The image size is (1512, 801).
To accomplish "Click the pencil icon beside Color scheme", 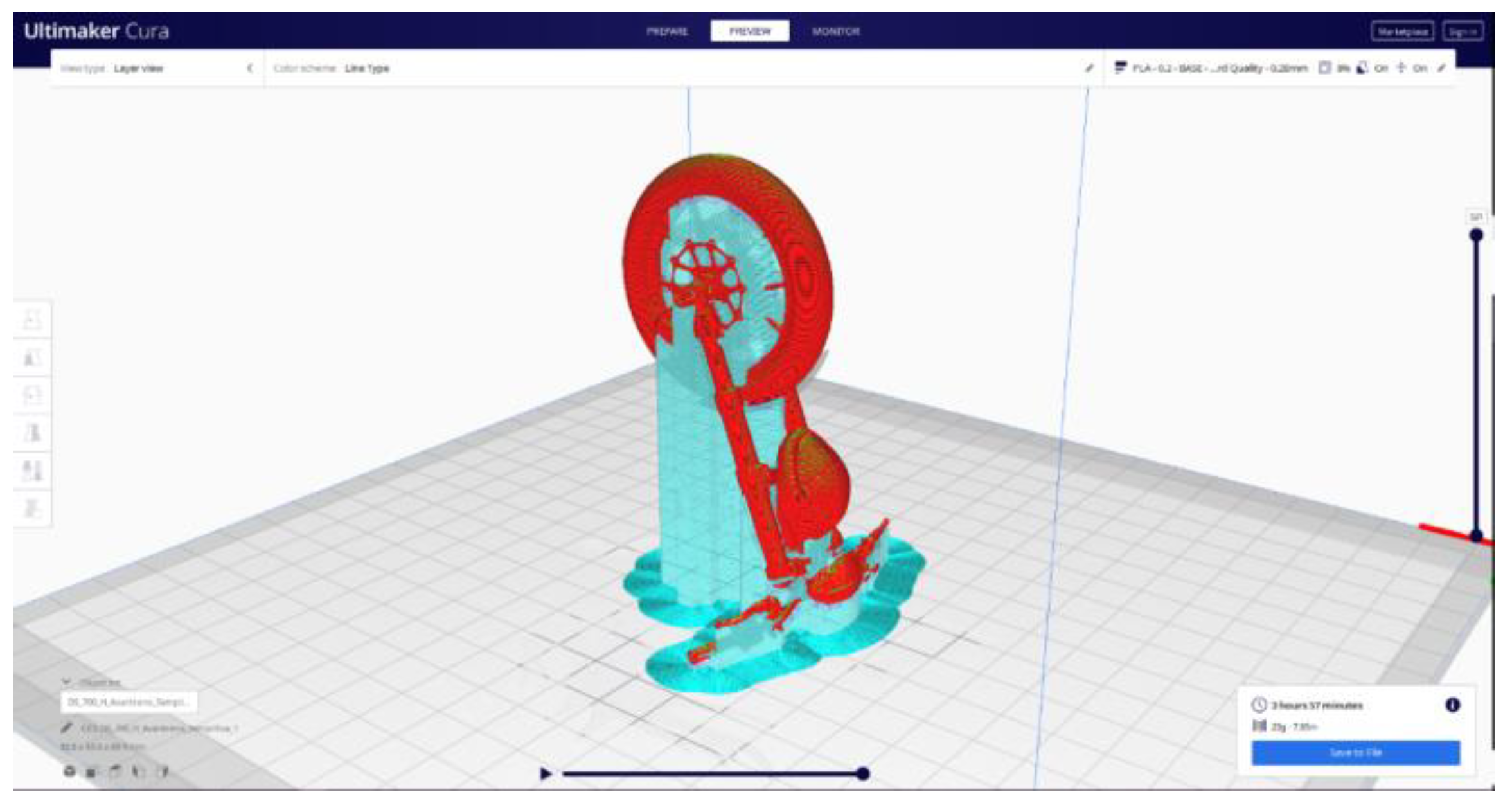I will 1089,67.
